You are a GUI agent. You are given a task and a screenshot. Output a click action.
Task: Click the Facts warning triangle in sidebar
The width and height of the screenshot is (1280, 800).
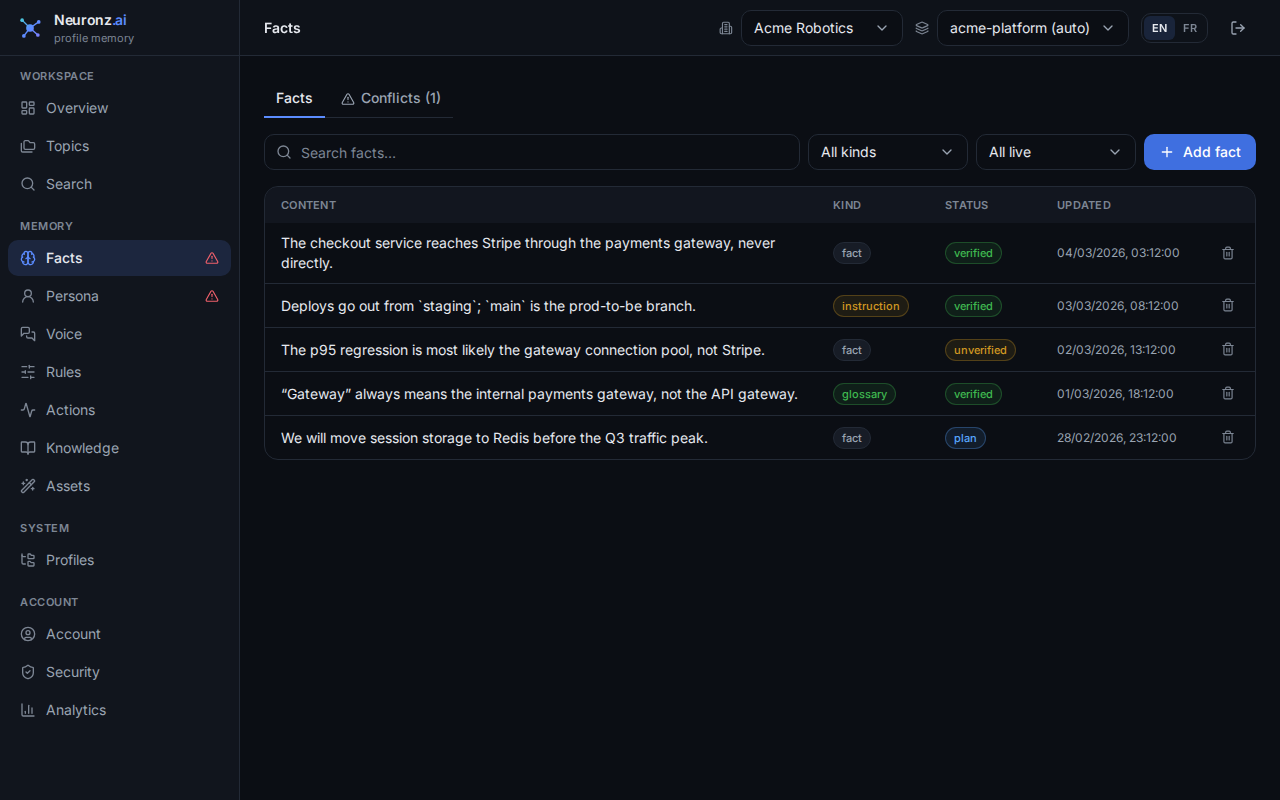(x=212, y=258)
